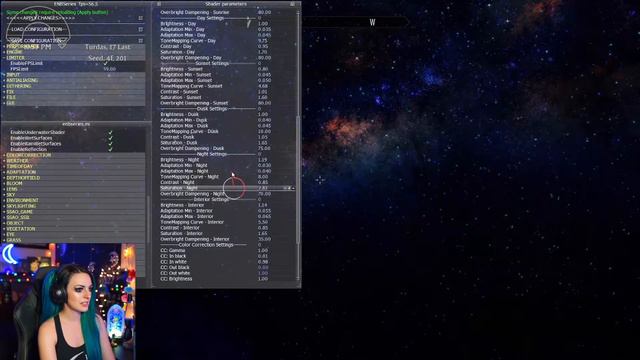
Task: Toggle EnableRainWetSurfaces checkmark
Action: (110, 144)
